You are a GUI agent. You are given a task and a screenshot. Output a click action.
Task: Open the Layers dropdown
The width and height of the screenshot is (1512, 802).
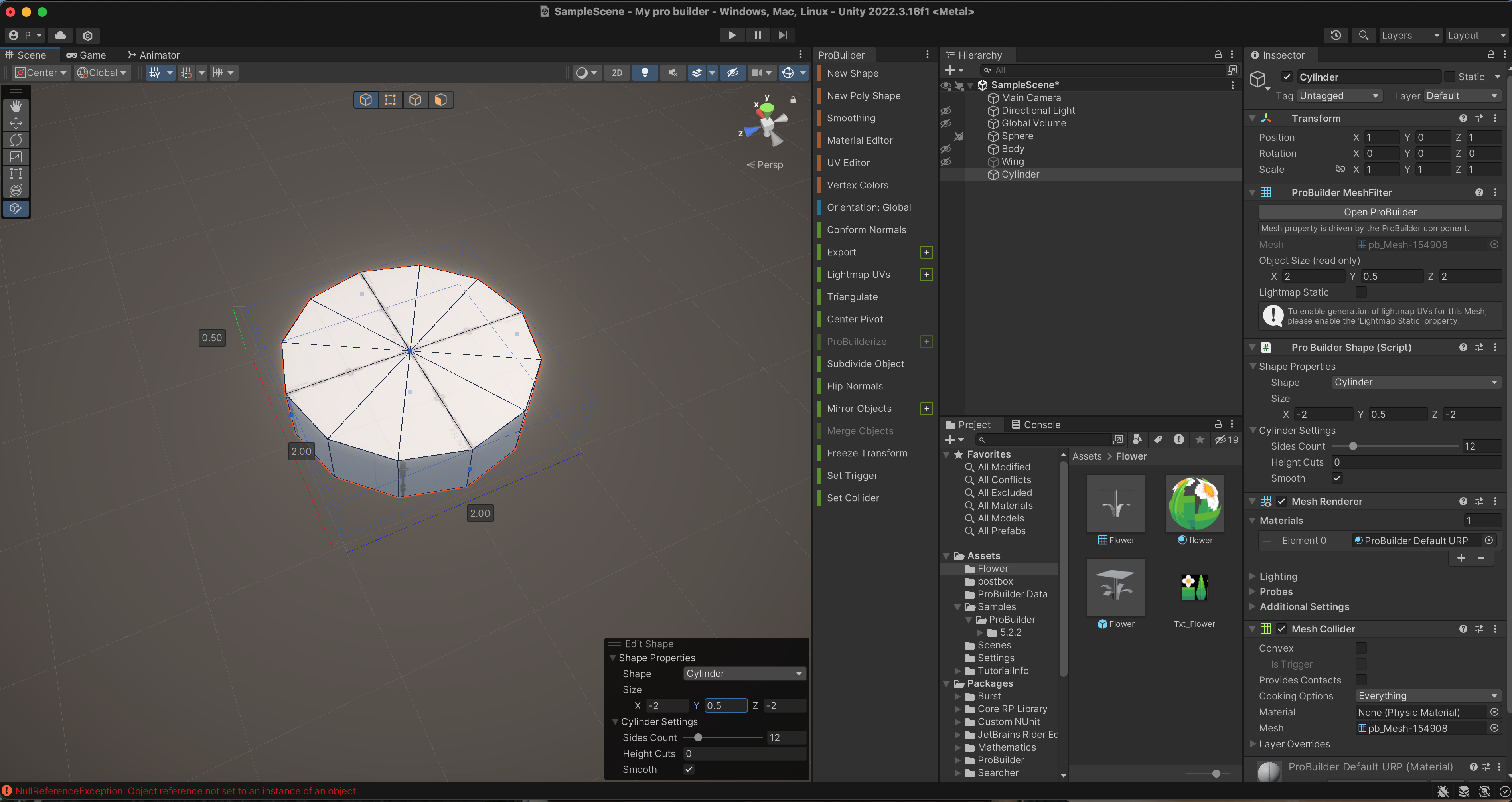(x=1410, y=35)
